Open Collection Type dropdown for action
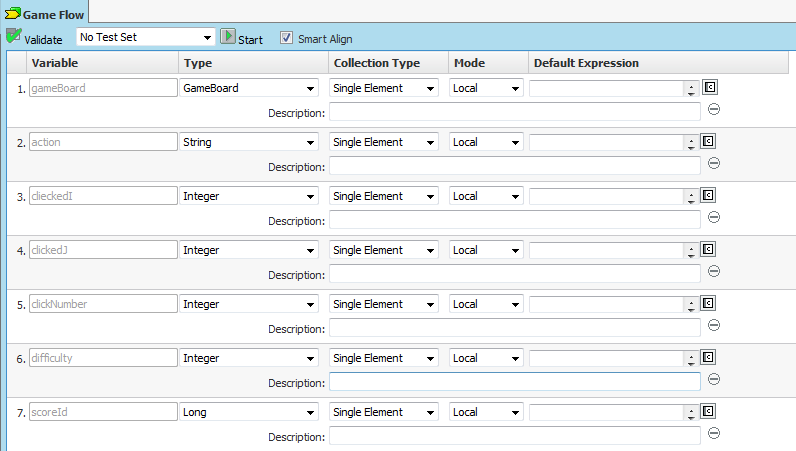Viewport: 796px width, 451px height. click(384, 142)
